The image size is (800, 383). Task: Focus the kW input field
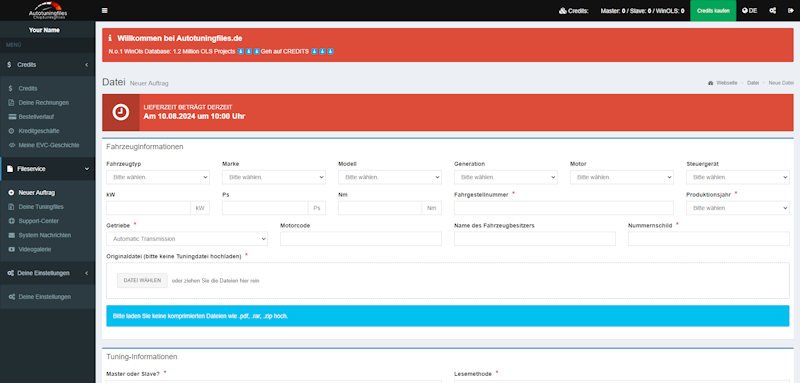(x=148, y=208)
